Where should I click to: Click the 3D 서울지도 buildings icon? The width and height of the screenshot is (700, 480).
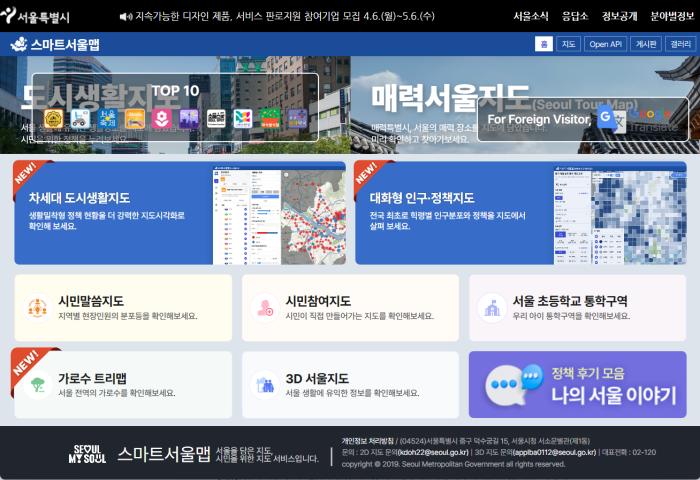click(x=265, y=385)
